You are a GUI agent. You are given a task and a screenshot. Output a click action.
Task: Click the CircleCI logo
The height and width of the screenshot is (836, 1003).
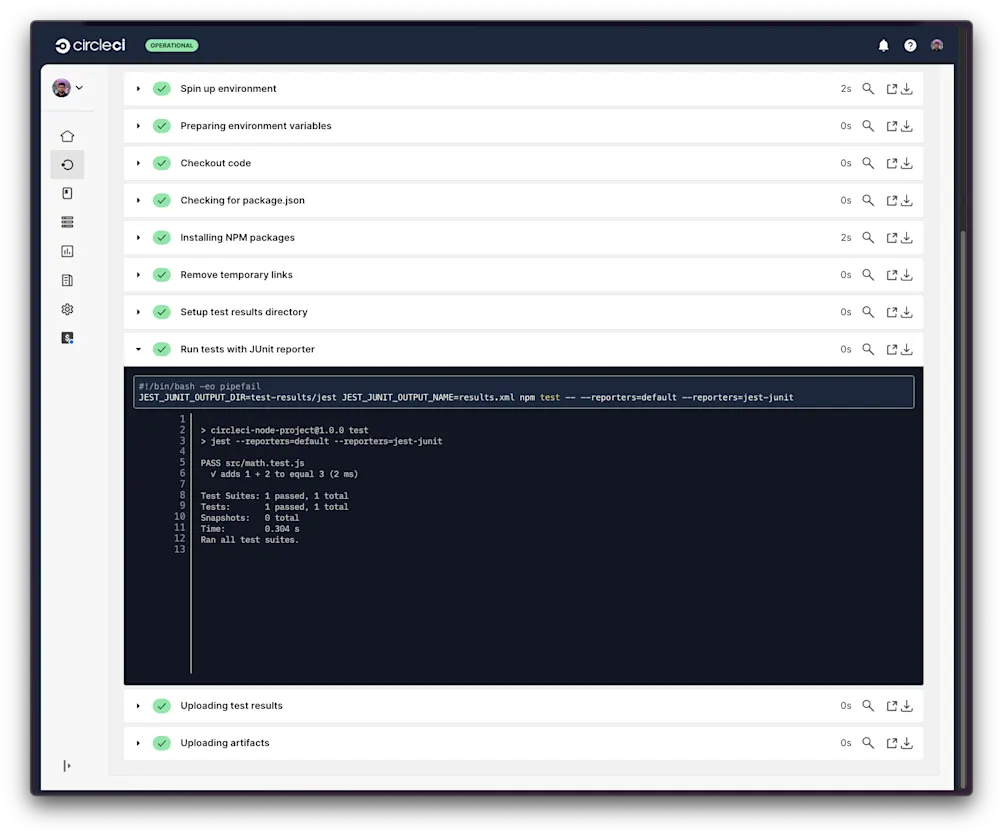(x=89, y=45)
